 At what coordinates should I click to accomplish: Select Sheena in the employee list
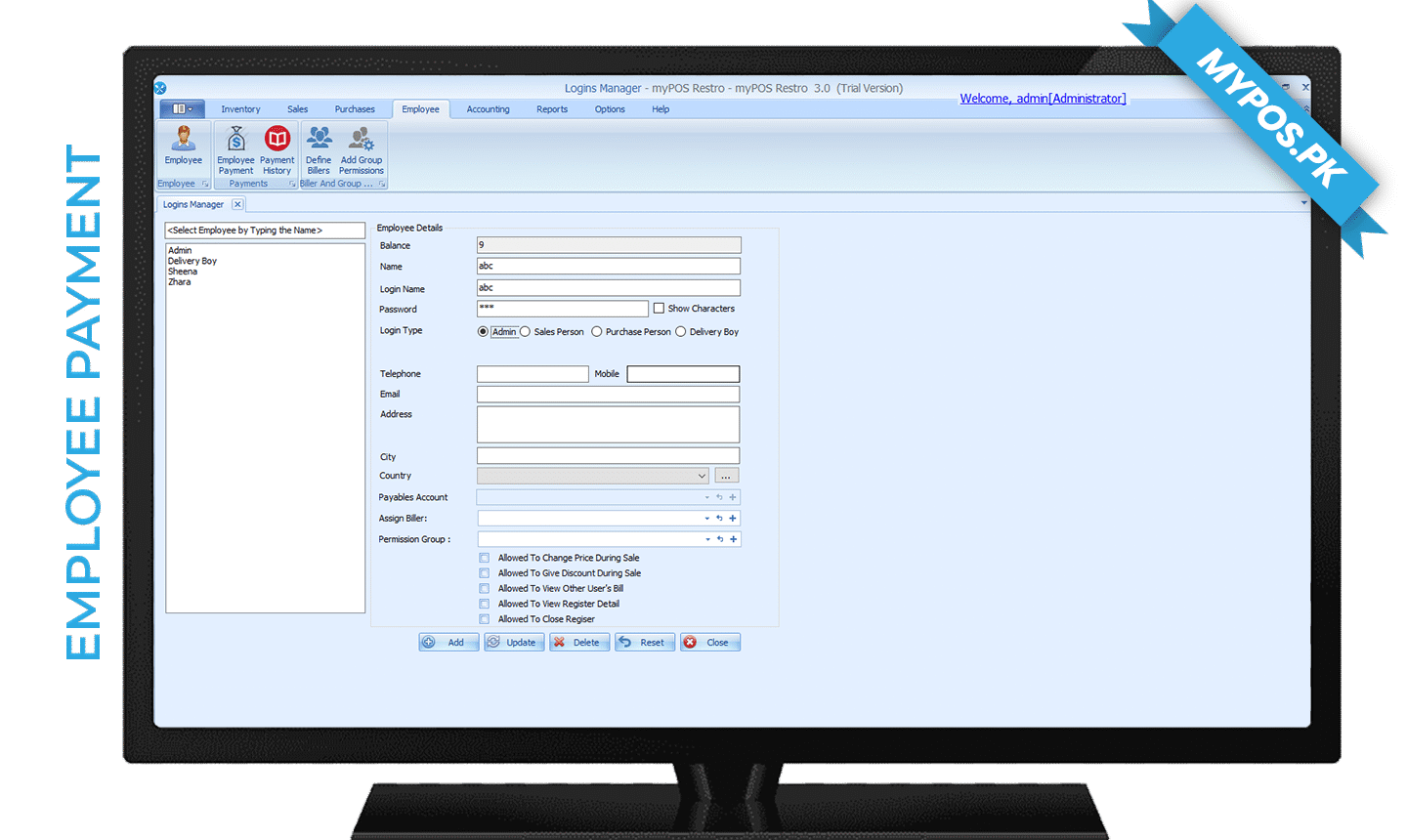tap(183, 272)
